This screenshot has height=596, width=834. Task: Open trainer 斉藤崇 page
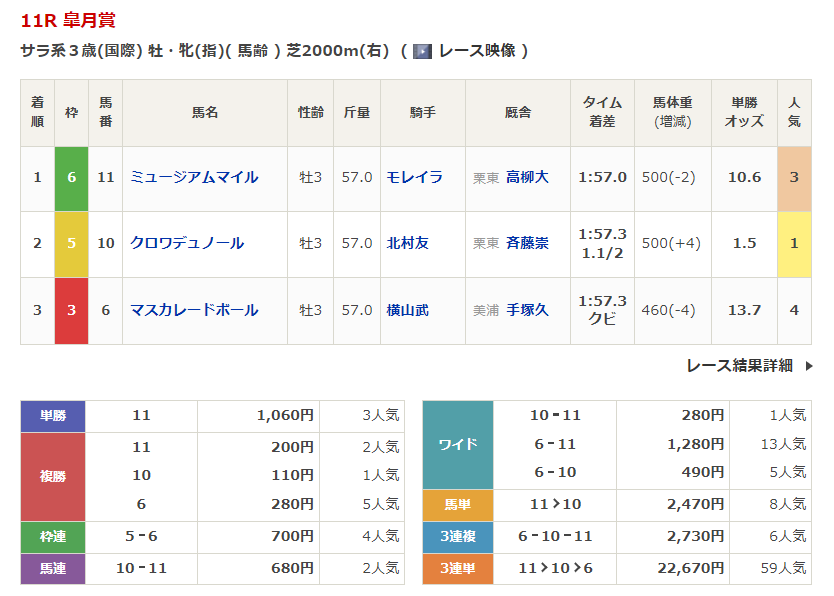527,243
